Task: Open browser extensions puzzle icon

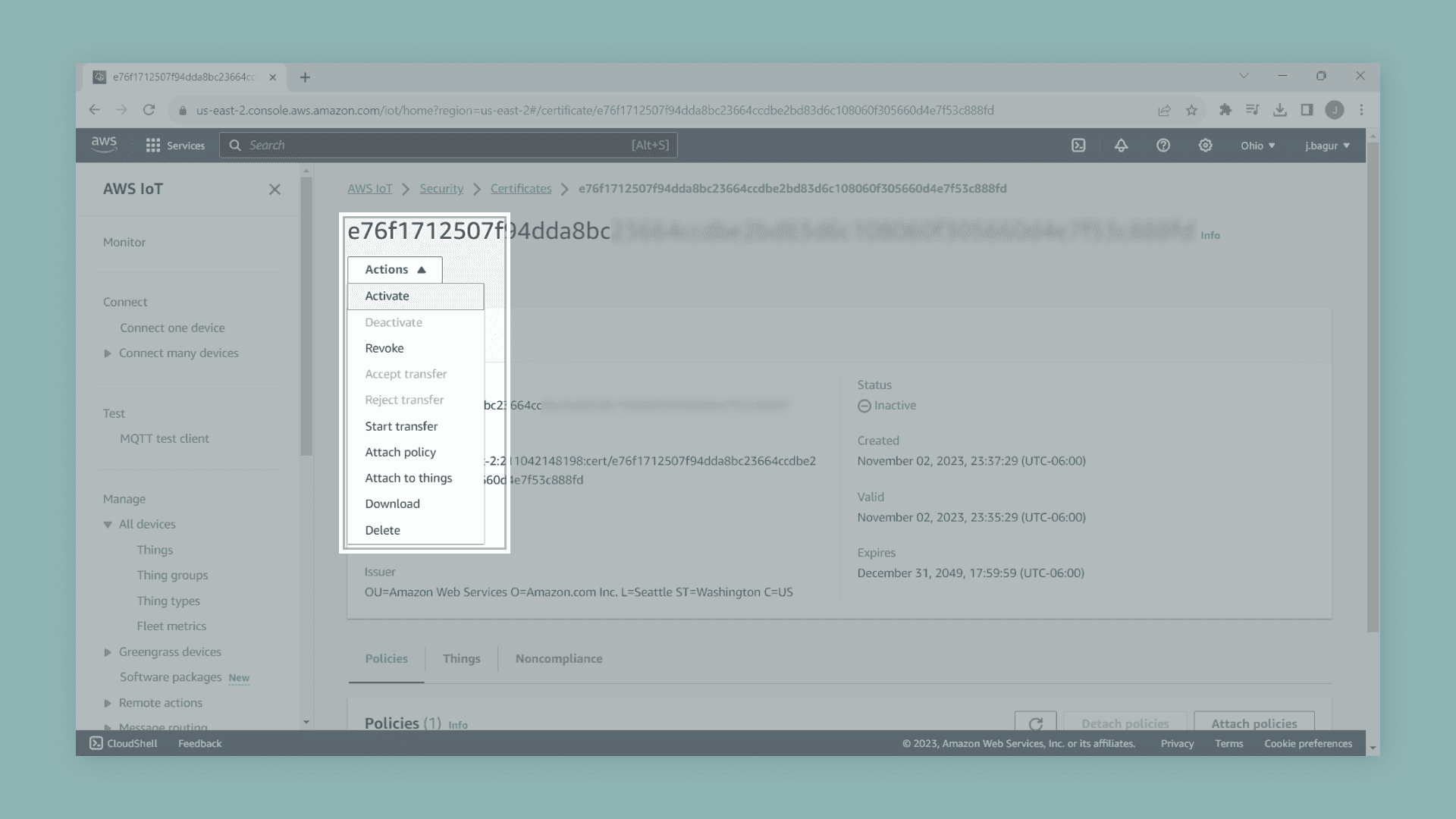Action: (1225, 110)
